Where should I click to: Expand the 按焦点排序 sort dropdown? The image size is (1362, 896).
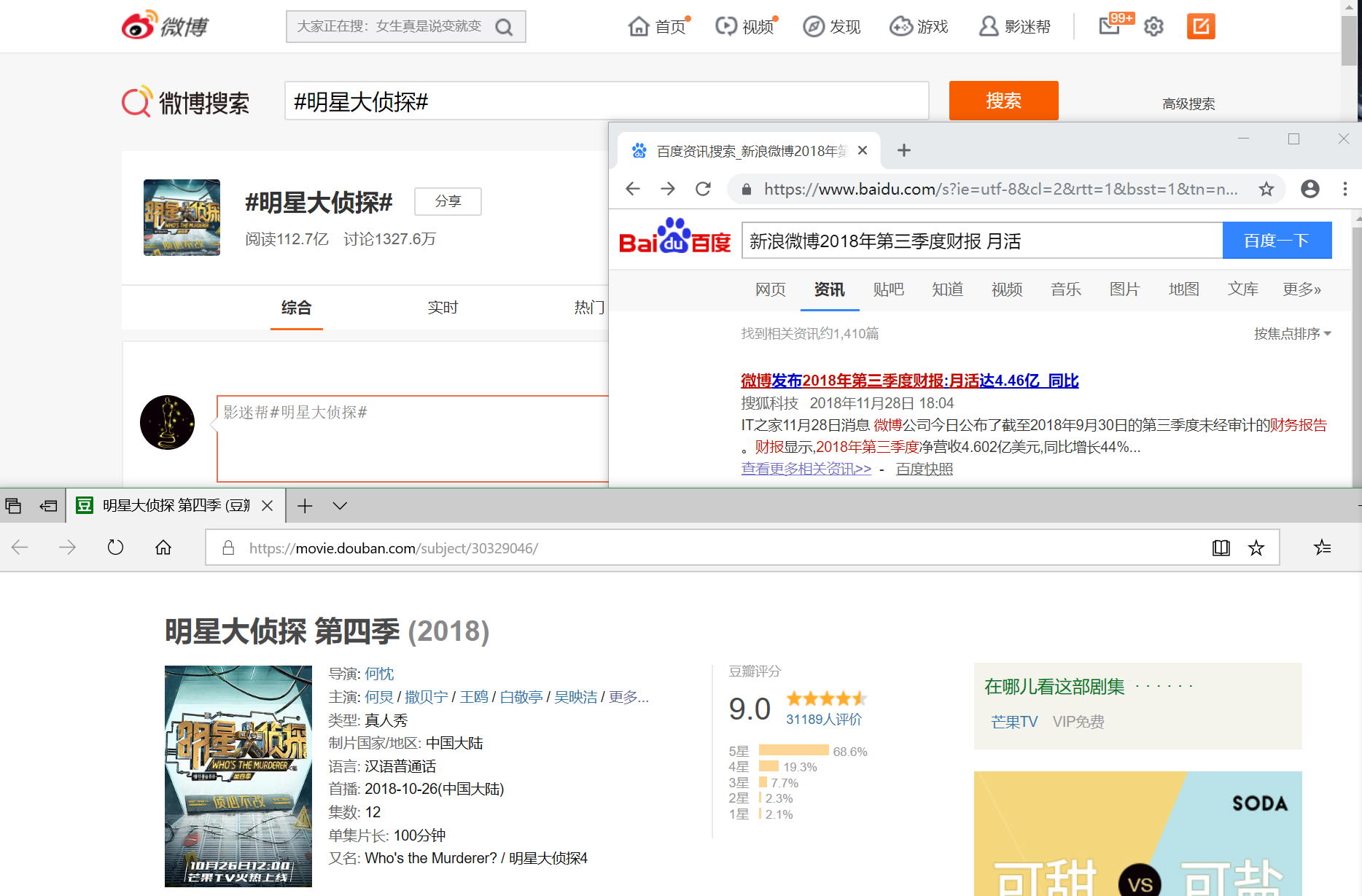1292,334
